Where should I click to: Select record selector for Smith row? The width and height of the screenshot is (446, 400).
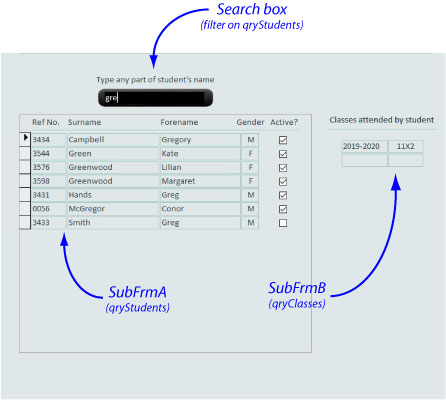(25, 223)
